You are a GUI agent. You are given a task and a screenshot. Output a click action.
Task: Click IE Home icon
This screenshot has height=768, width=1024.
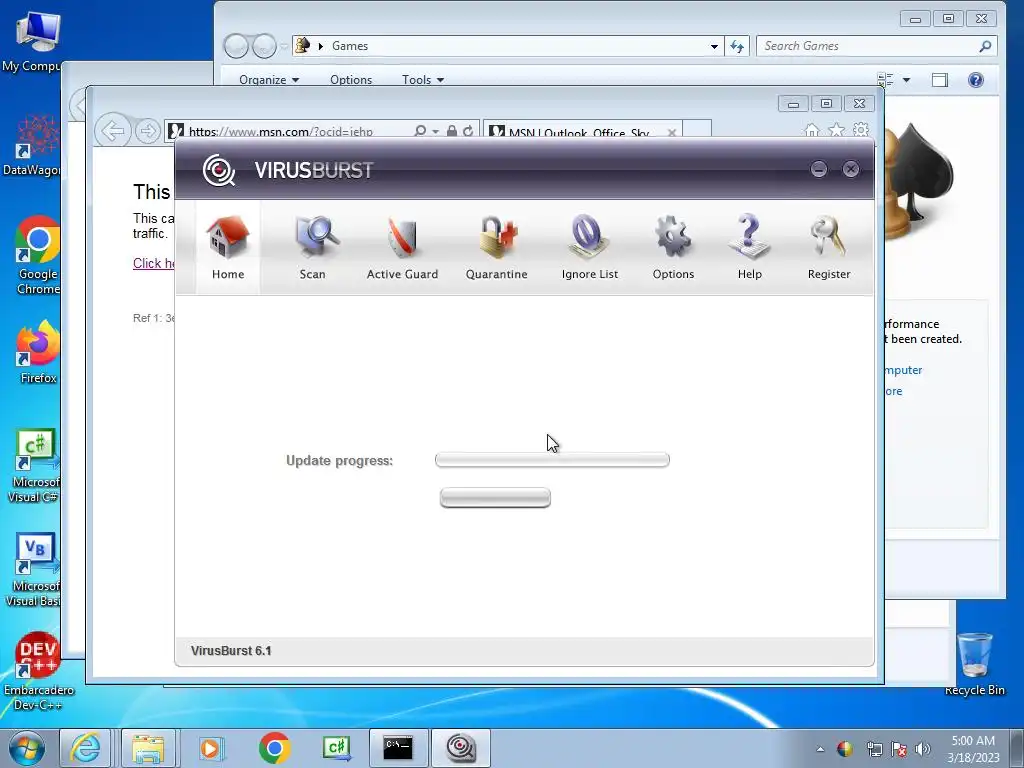point(812,130)
